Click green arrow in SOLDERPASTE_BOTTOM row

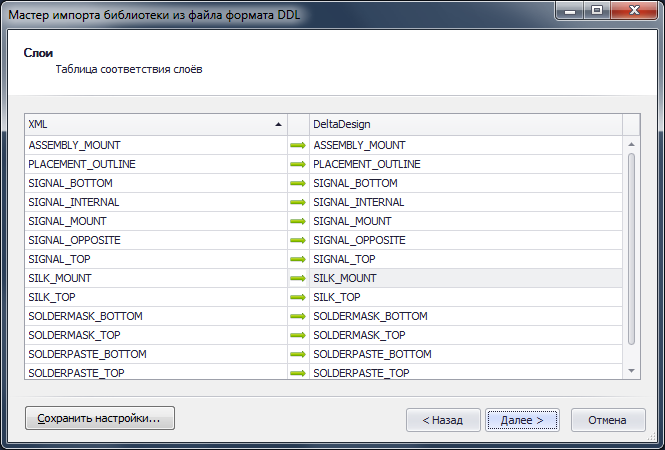[x=298, y=354]
